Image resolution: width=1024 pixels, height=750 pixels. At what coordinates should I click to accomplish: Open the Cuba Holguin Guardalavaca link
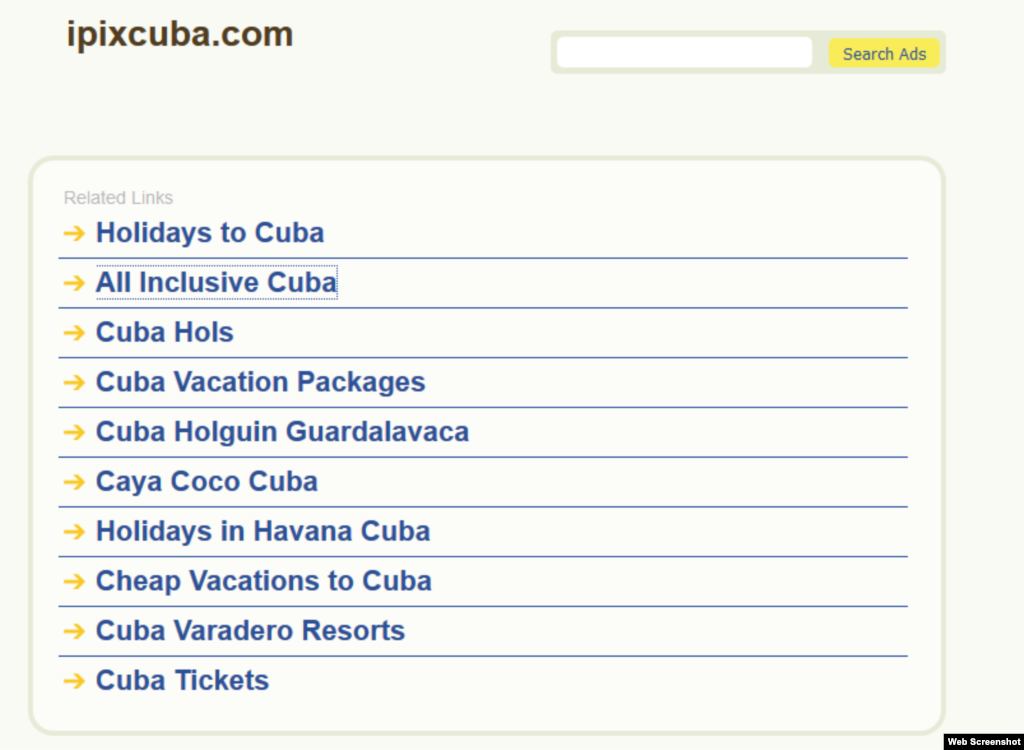tap(282, 432)
